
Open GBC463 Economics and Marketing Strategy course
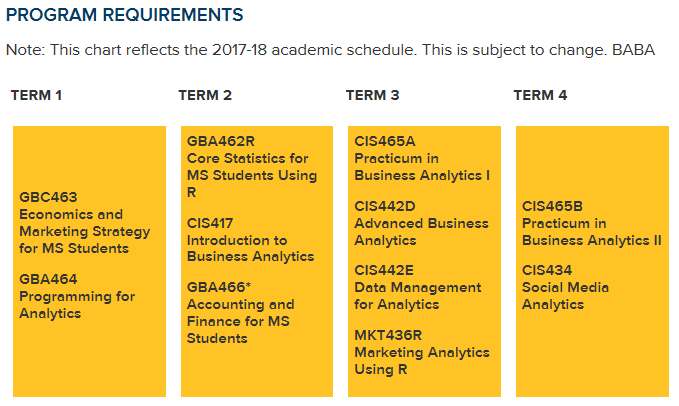(84, 222)
